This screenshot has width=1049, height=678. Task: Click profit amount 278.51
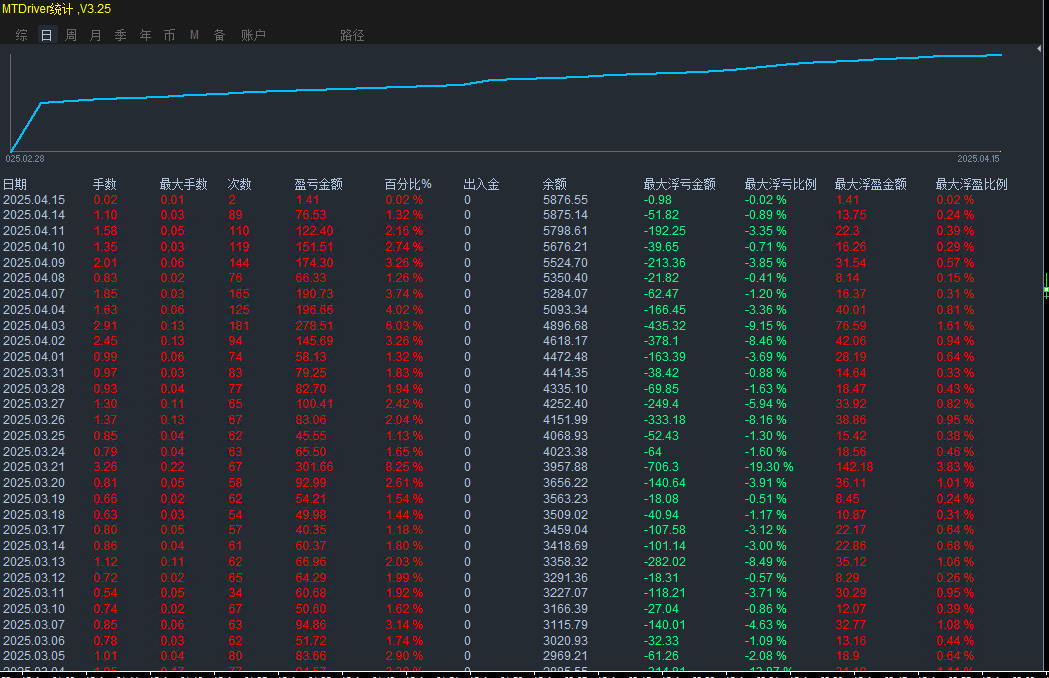[x=314, y=325]
